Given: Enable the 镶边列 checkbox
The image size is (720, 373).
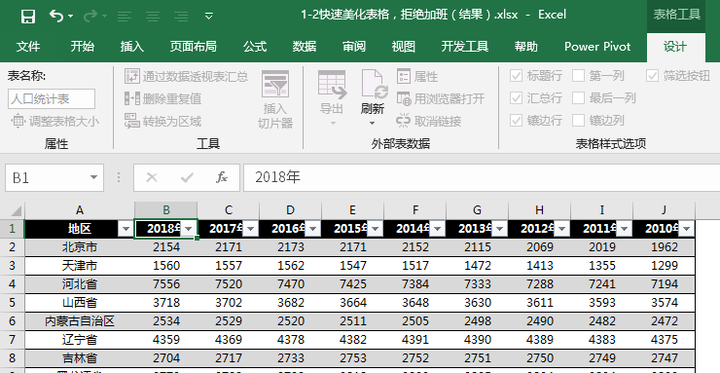Looking at the screenshot, I should click(x=579, y=120).
